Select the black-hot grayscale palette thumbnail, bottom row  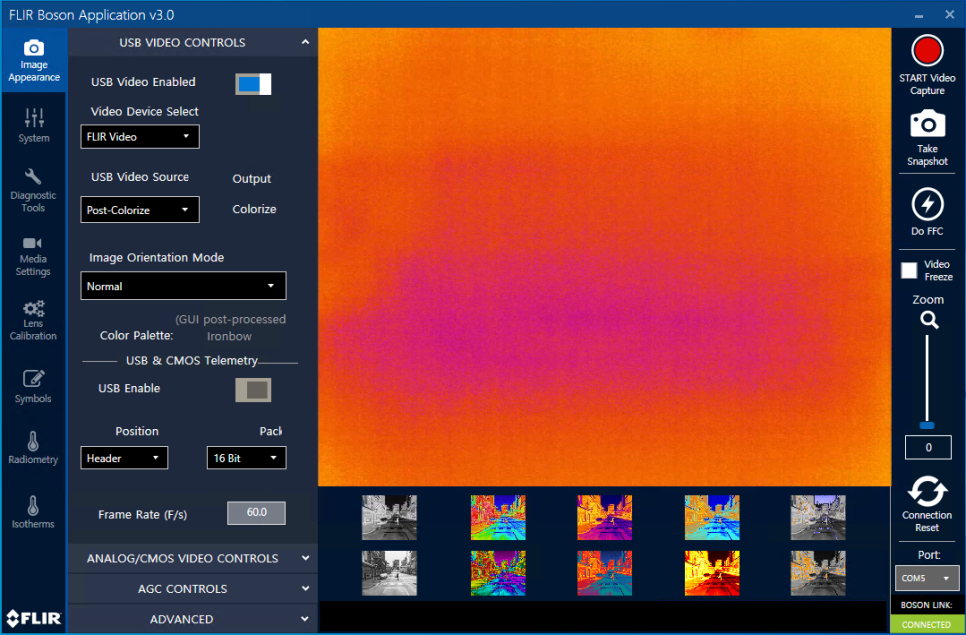[x=389, y=573]
